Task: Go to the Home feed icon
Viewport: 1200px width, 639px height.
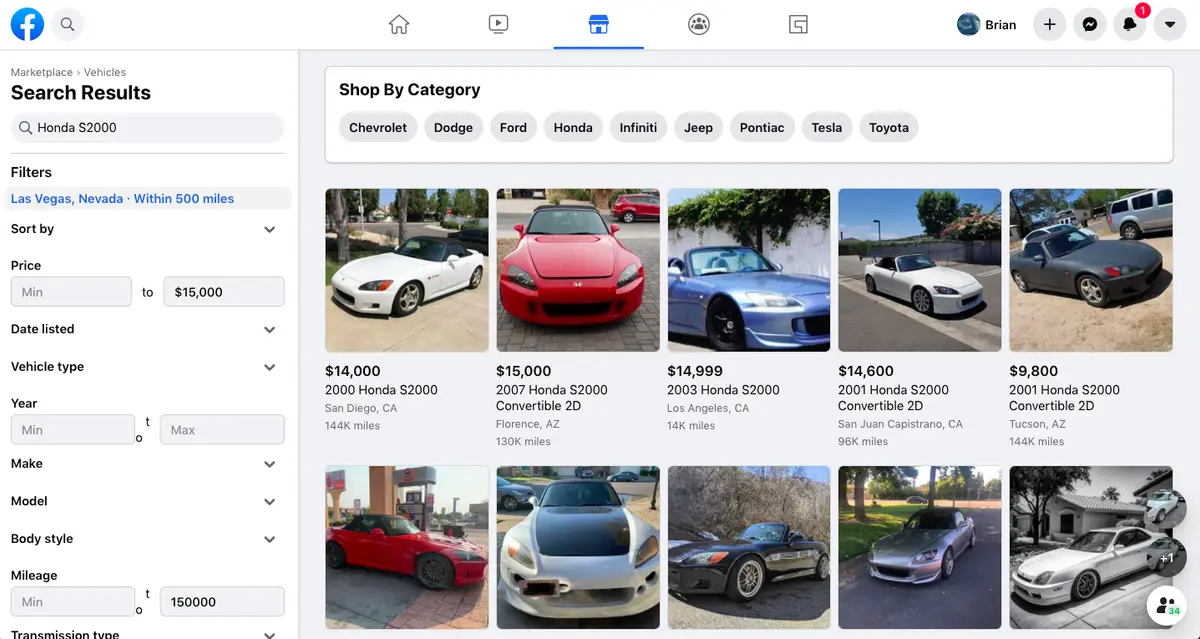Action: (398, 23)
